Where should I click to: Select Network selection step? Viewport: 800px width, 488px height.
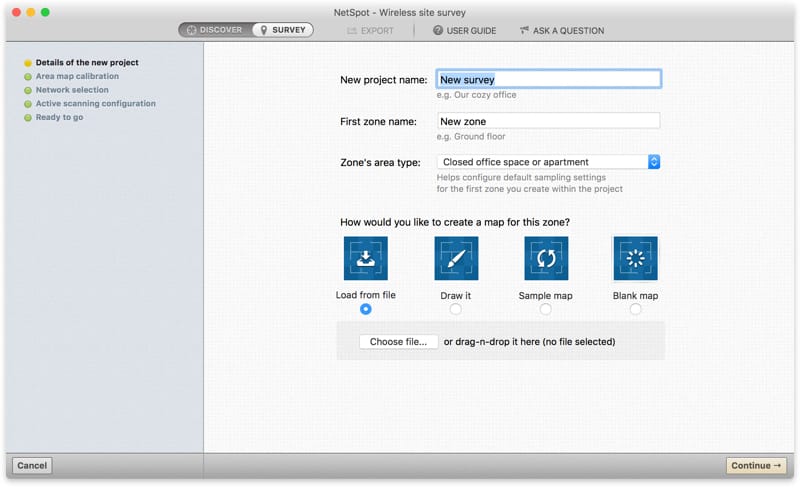[72, 90]
